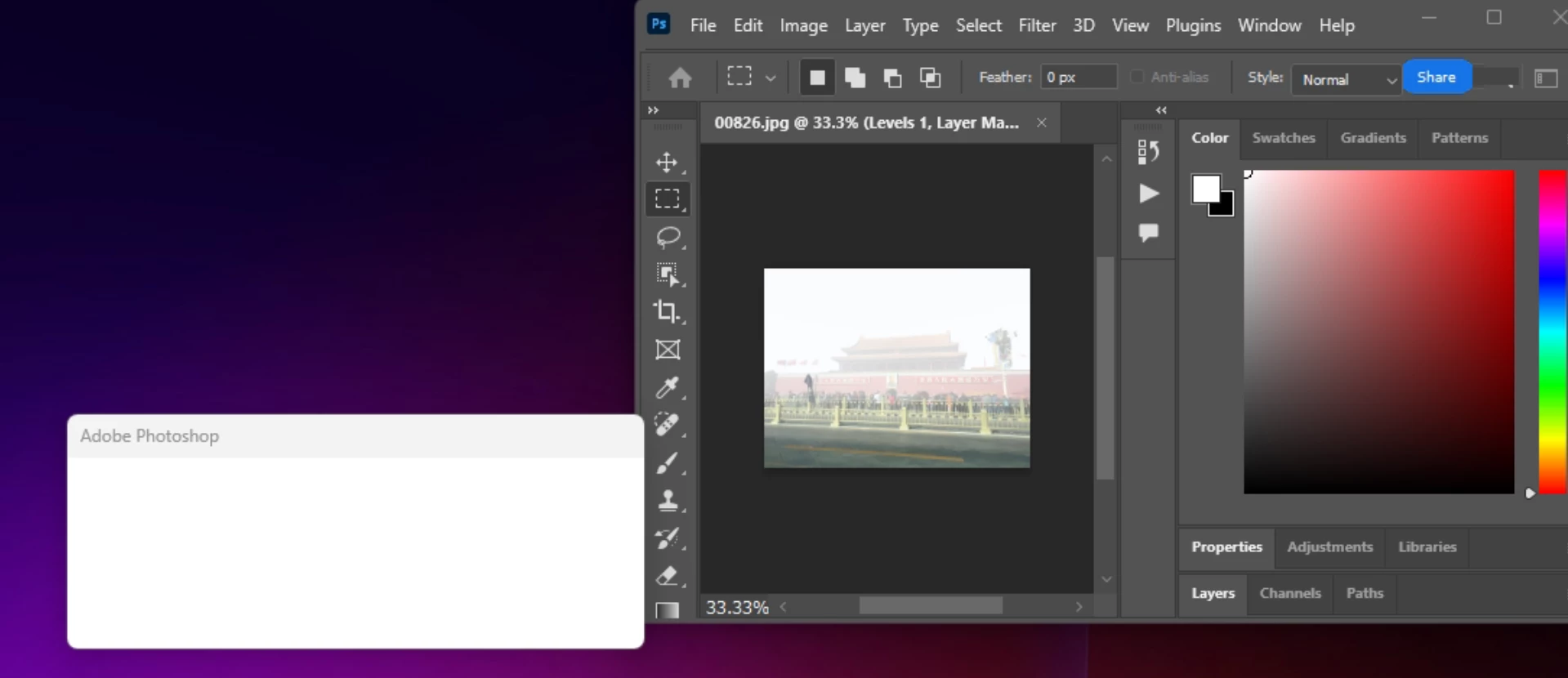This screenshot has height=678, width=1568.
Task: Select the Move tool
Action: pyautogui.click(x=668, y=162)
